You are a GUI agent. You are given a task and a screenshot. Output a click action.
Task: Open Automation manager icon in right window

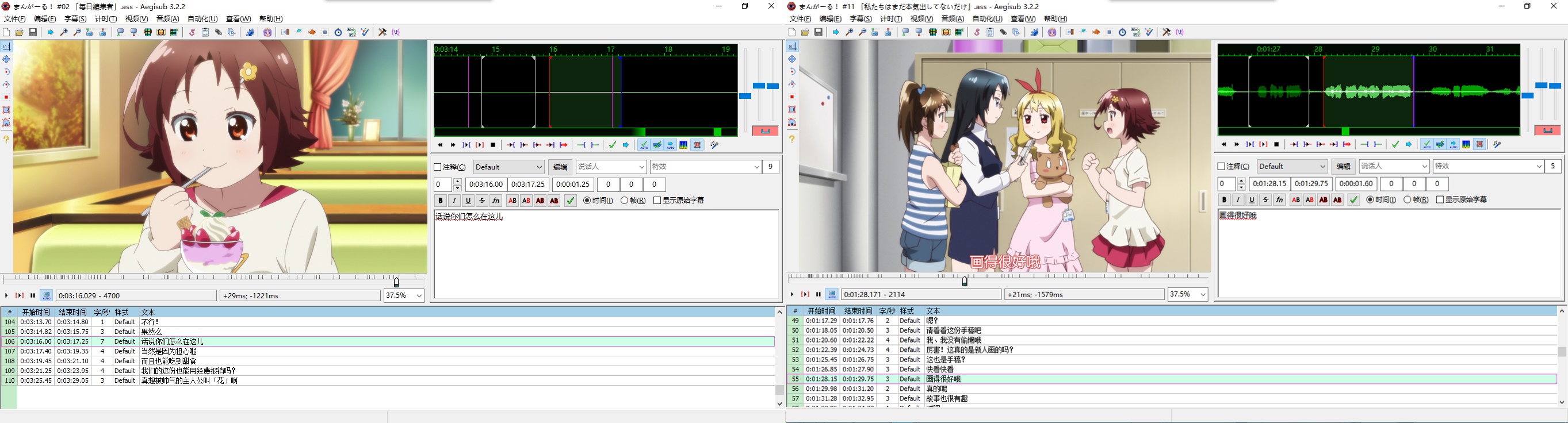pos(1034,32)
